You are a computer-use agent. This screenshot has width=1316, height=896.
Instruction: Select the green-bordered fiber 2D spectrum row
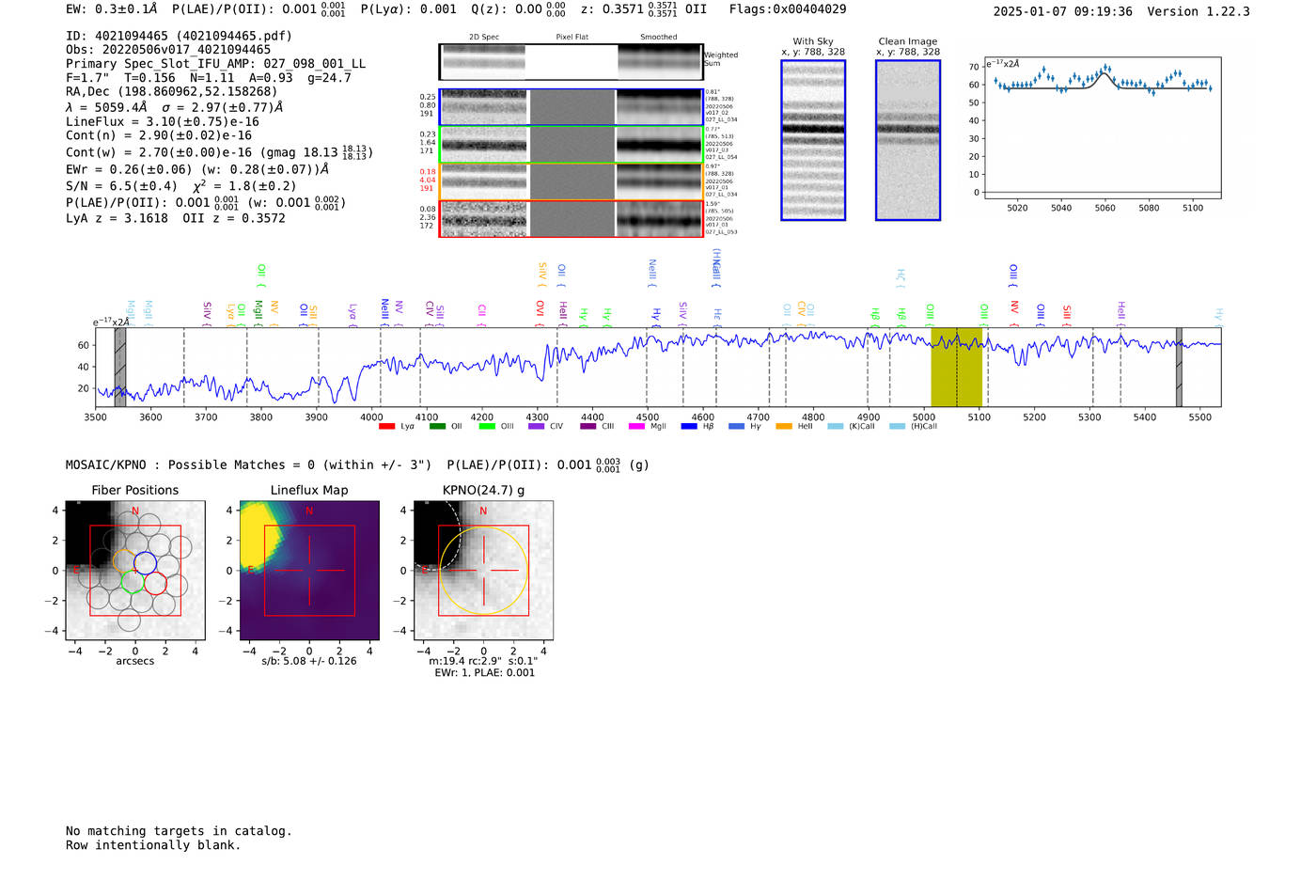(572, 145)
